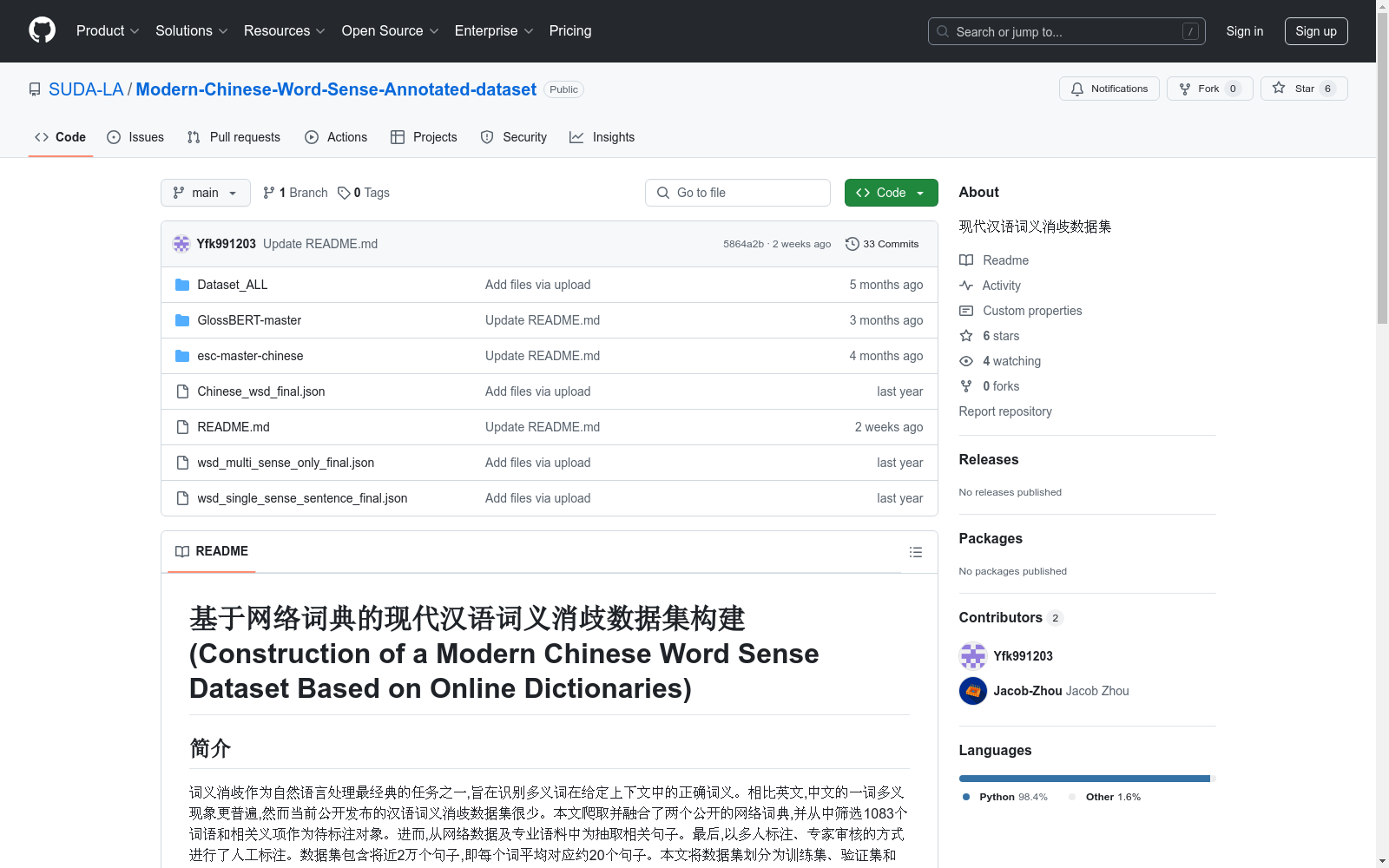Image resolution: width=1389 pixels, height=868 pixels.
Task: Click the book icon beside Readme
Action: pos(966,260)
